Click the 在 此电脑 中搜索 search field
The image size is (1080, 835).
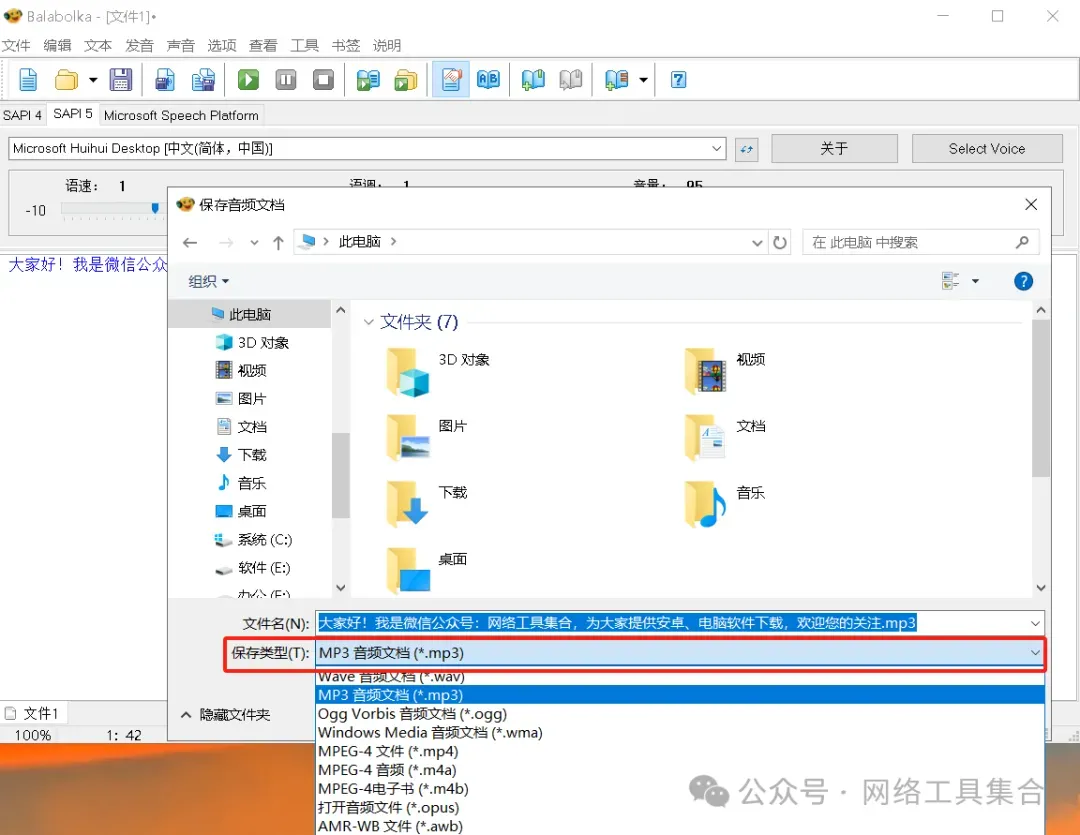920,243
